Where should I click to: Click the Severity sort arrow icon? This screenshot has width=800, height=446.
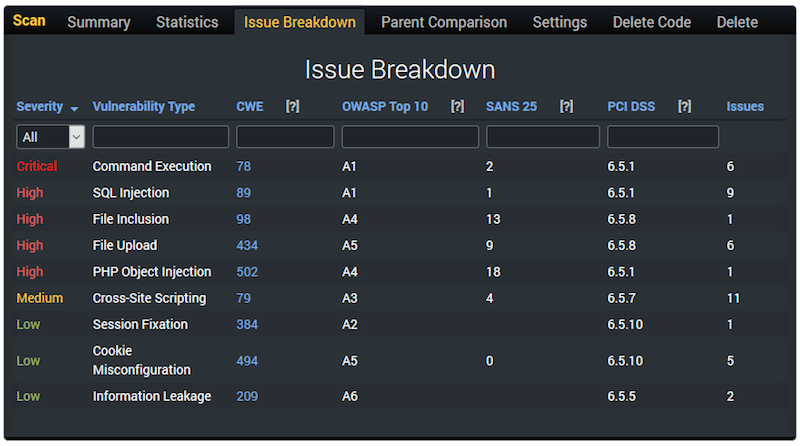pyautogui.click(x=74, y=108)
